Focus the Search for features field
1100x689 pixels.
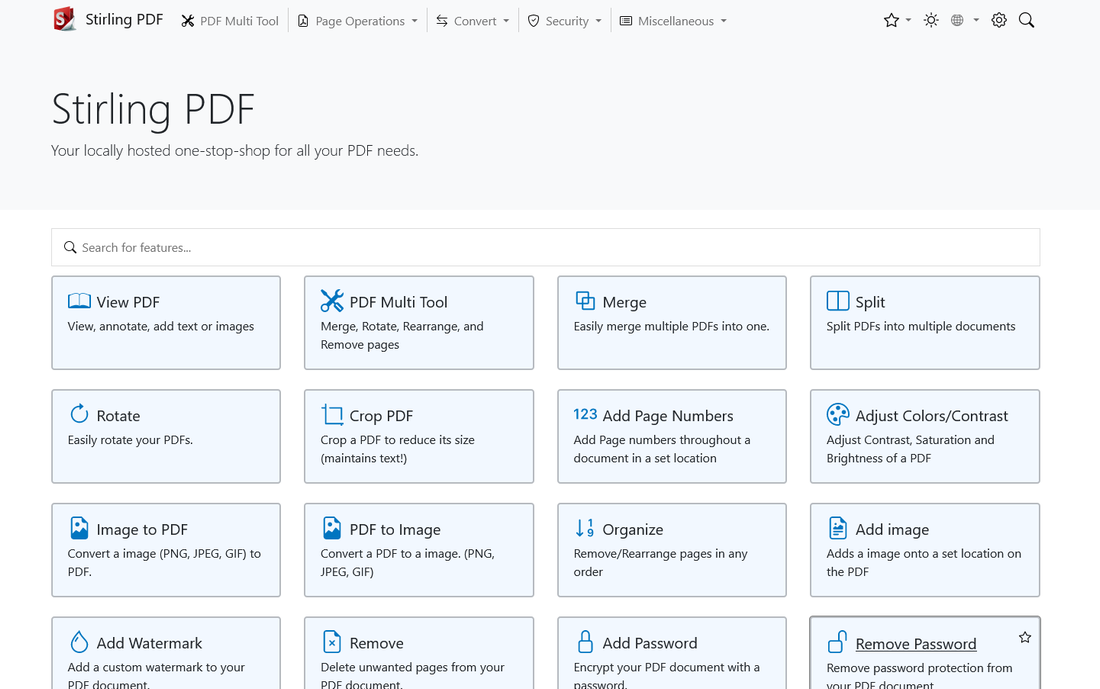click(545, 247)
